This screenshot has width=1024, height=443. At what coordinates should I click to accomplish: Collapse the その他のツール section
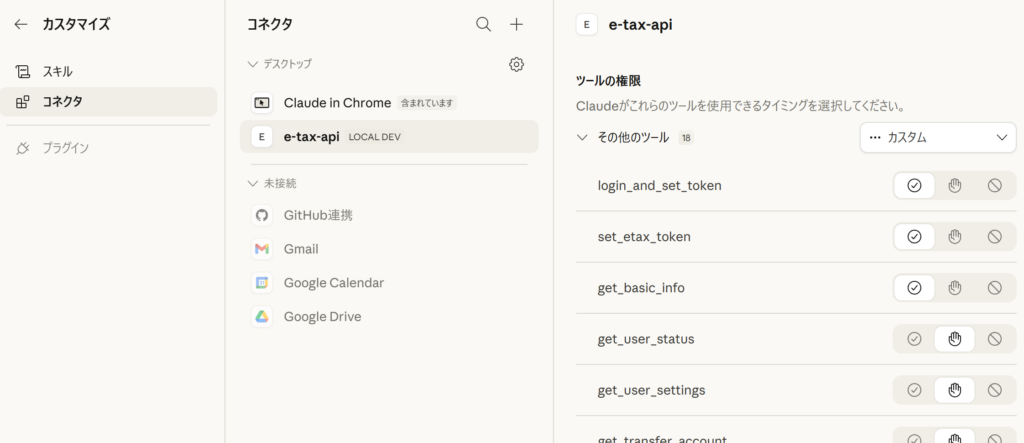click(x=582, y=138)
